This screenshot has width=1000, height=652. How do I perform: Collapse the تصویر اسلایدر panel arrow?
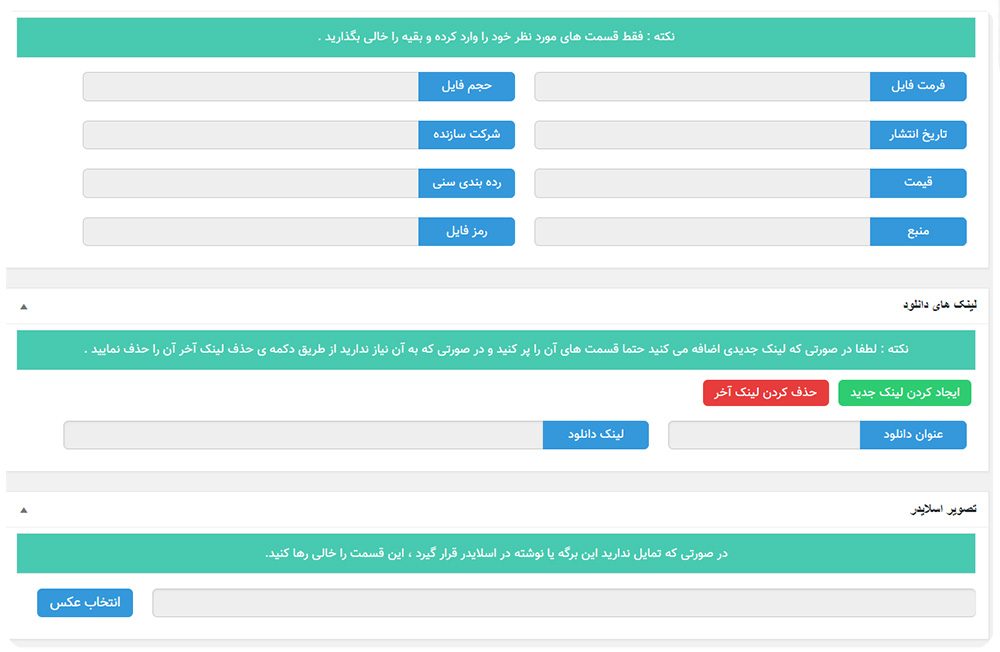(x=24, y=510)
